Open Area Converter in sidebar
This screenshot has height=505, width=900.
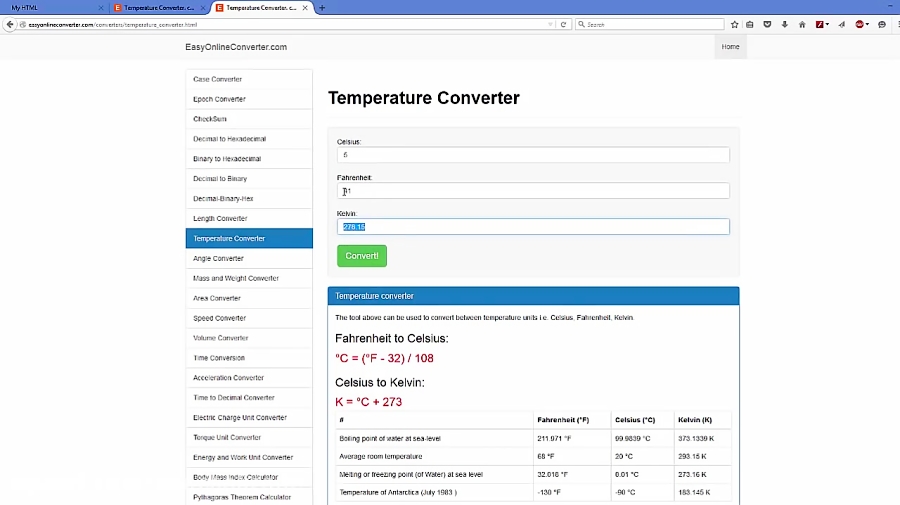tap(249, 298)
